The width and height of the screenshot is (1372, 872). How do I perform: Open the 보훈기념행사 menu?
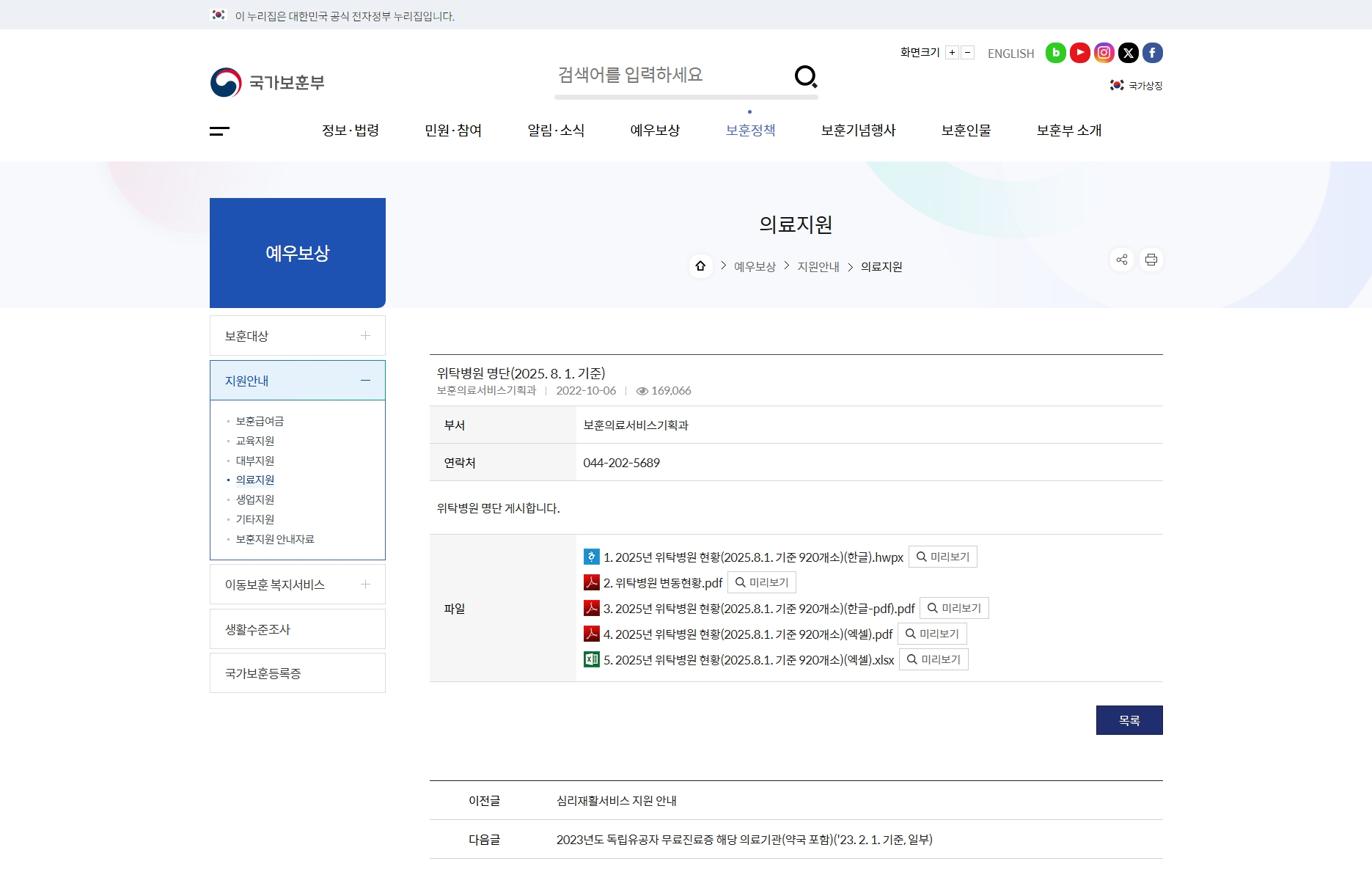coord(858,131)
